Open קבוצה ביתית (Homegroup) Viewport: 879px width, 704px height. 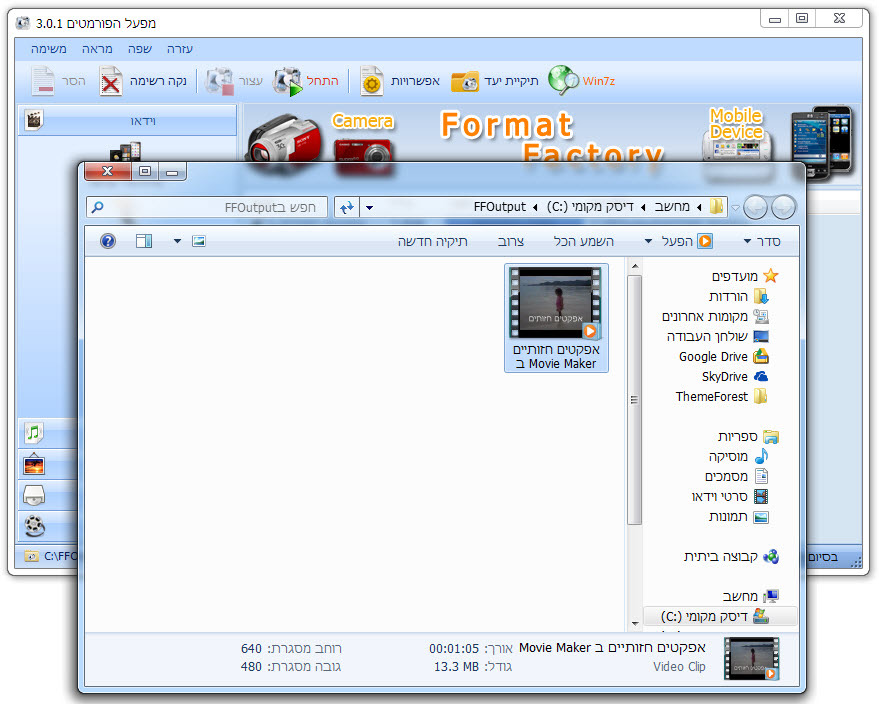(x=732, y=556)
